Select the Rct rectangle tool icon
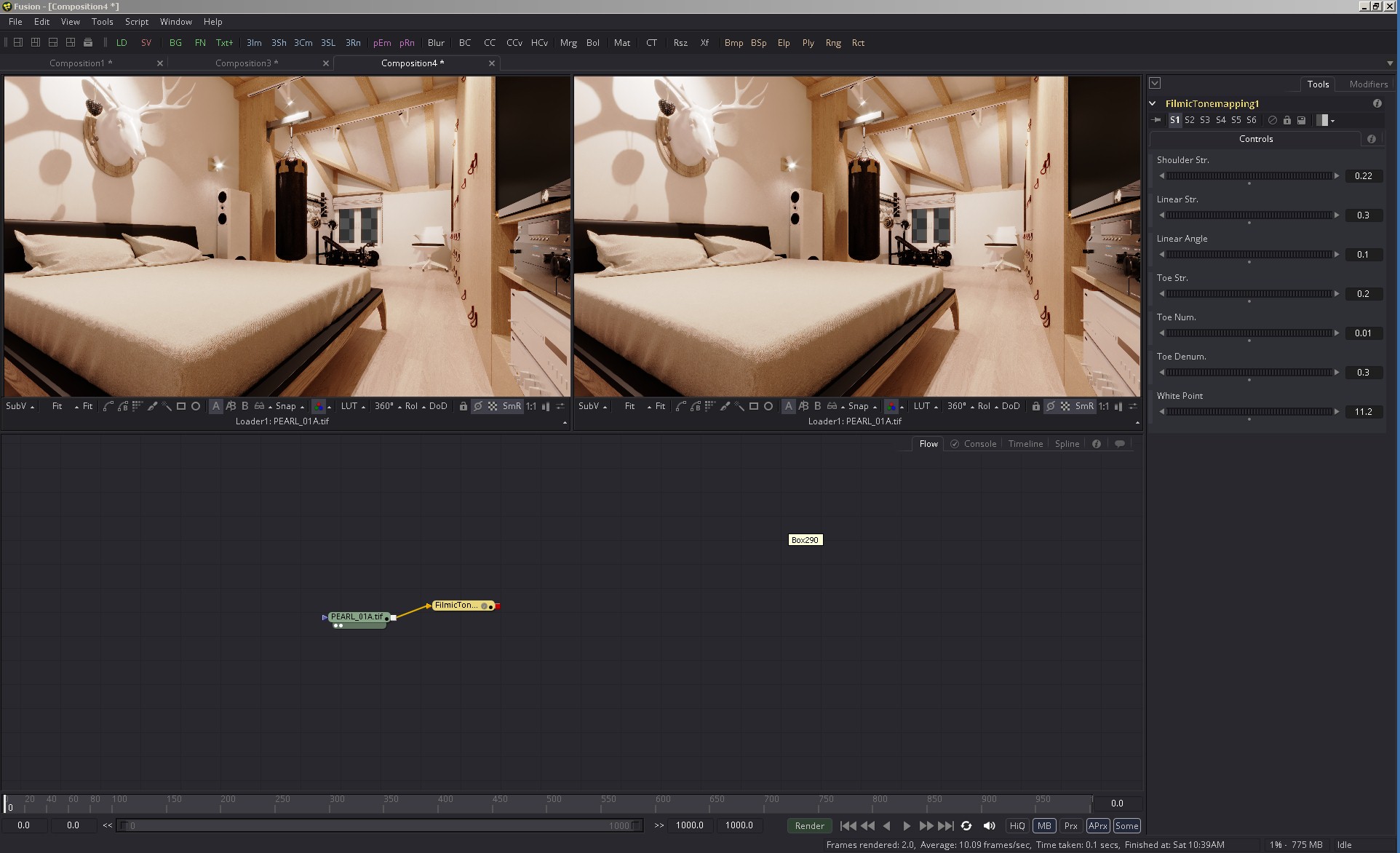The height and width of the screenshot is (853, 1400). tap(857, 42)
